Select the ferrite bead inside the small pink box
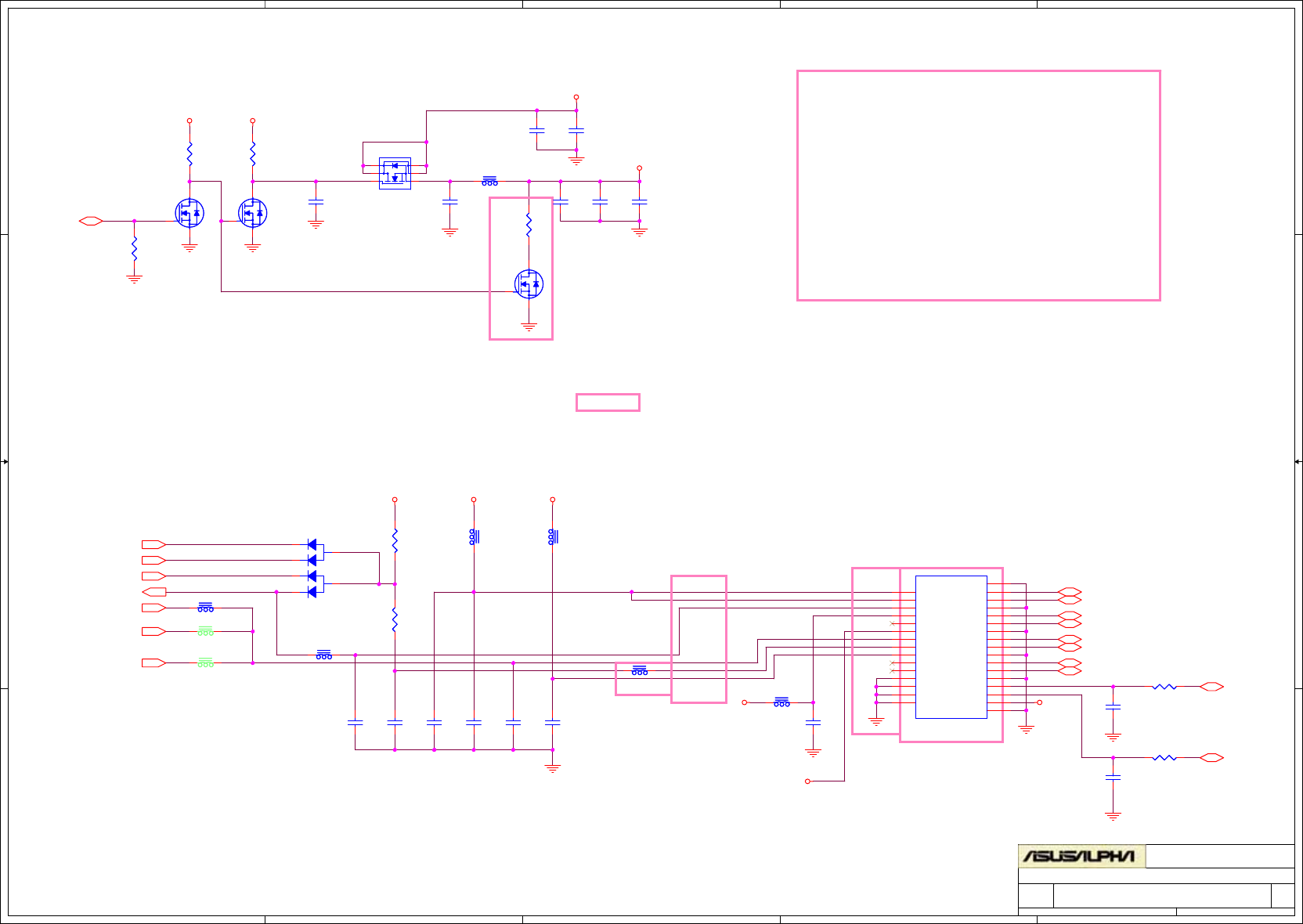The height and width of the screenshot is (924, 1303). point(640,670)
